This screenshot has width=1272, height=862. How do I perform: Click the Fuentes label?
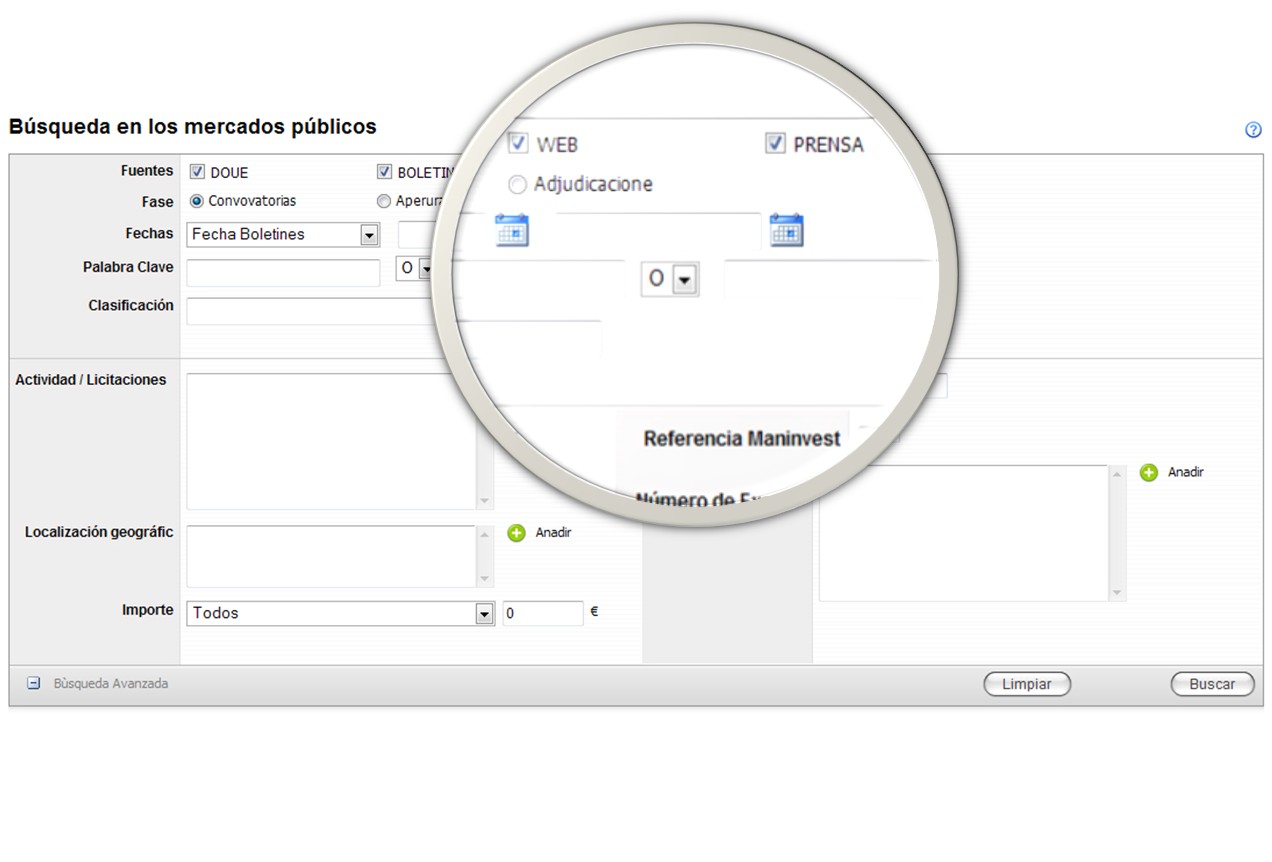click(x=147, y=171)
